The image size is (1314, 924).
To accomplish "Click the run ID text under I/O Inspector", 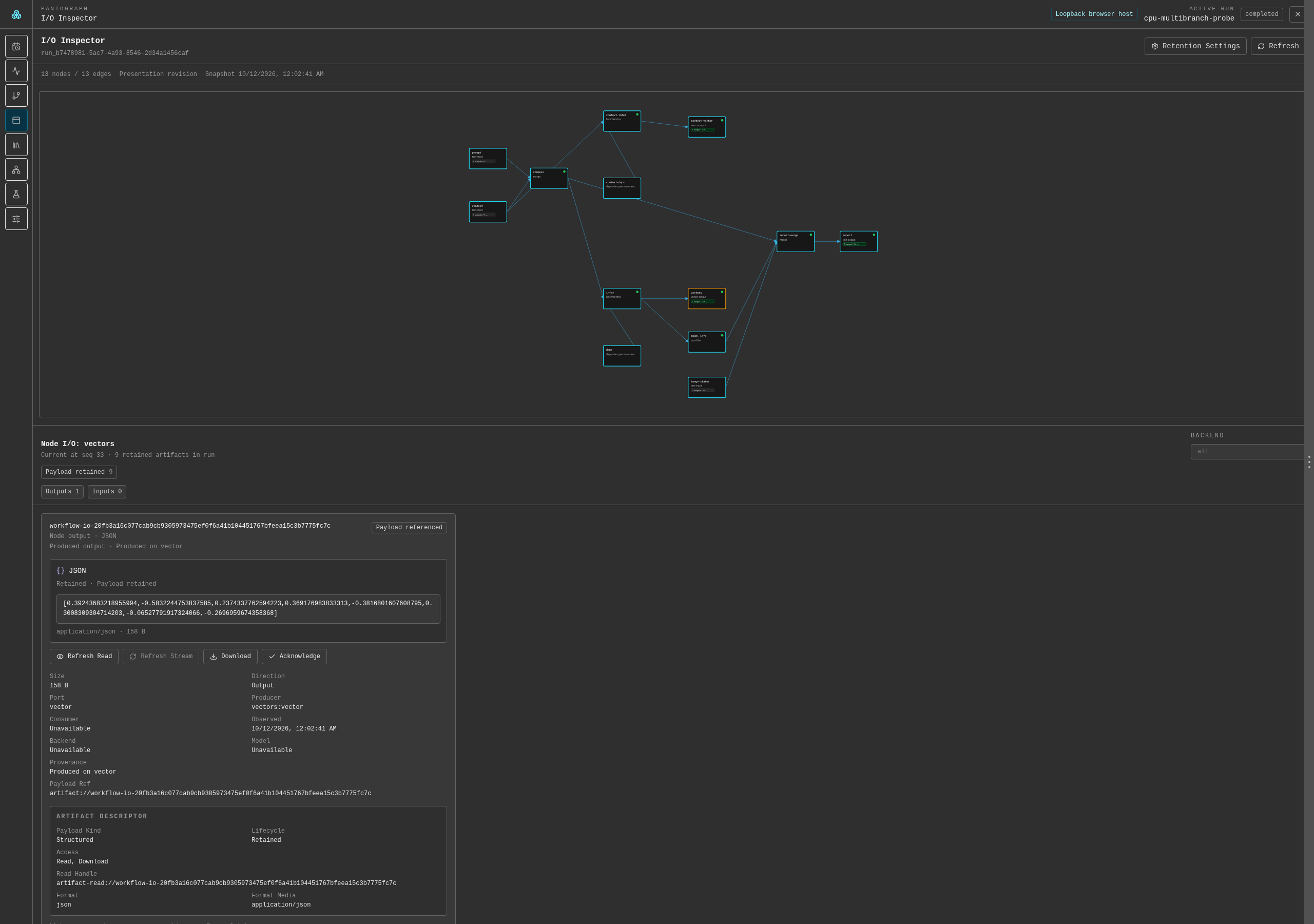I will coord(115,53).
